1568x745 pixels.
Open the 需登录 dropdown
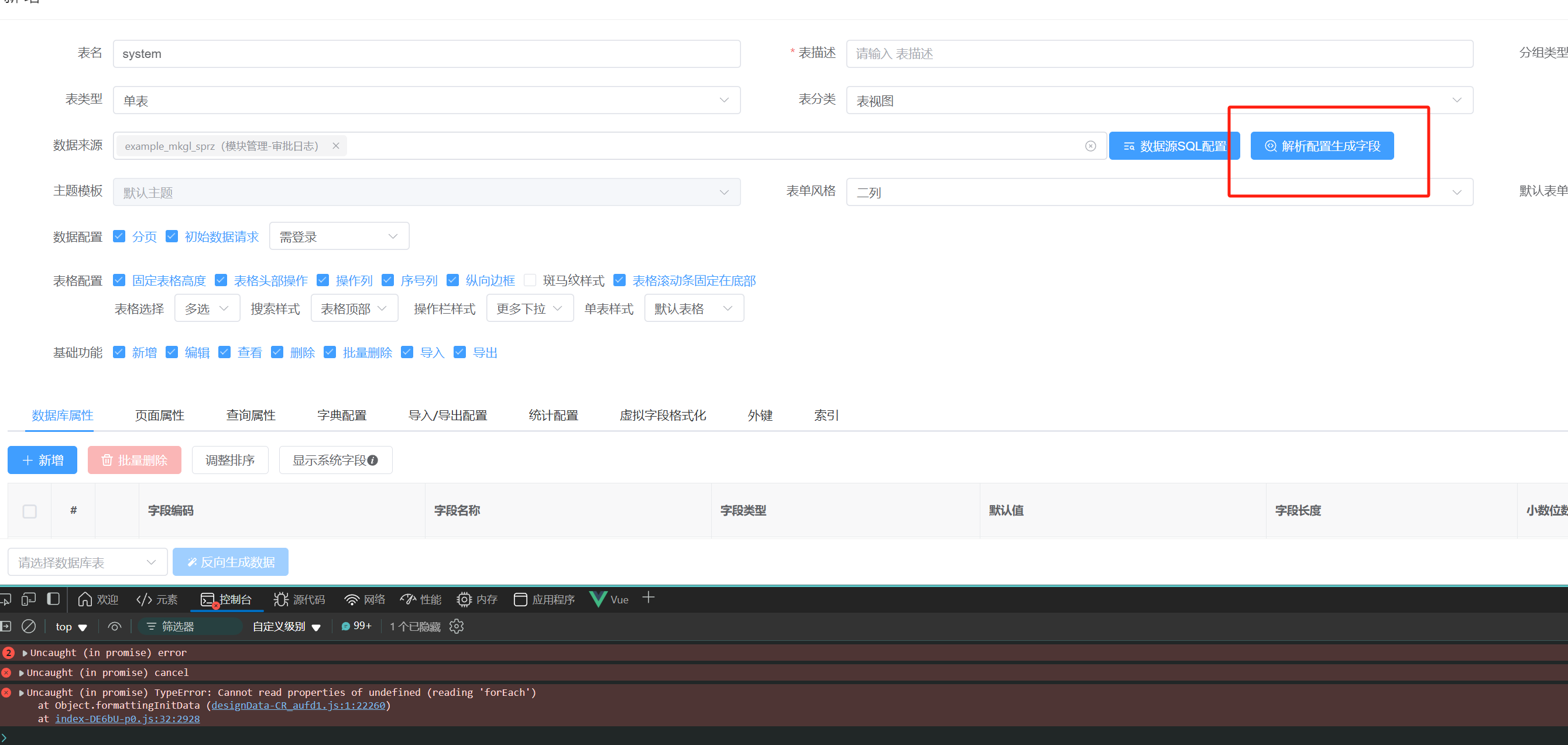coord(338,237)
